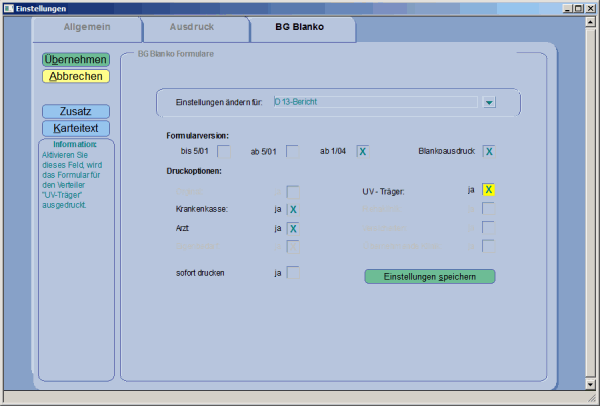Screen dimensions: 600x406
Task: Open dropdown arrow next to D 13-Bericht
Action: (x=489, y=102)
